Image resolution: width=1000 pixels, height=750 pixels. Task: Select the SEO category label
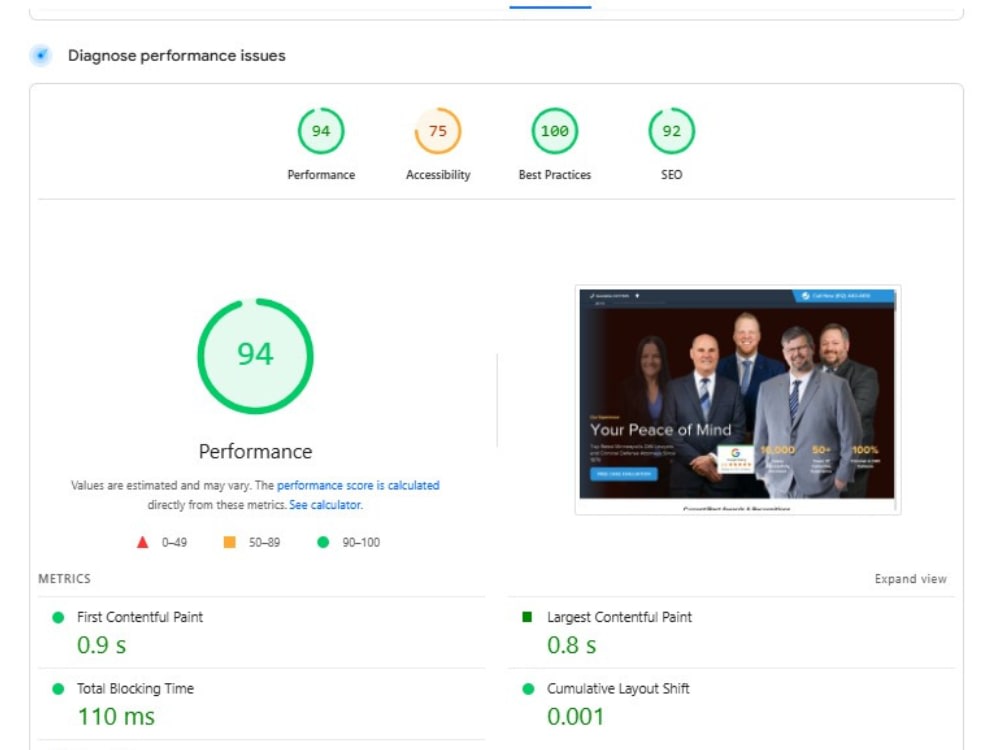[671, 175]
